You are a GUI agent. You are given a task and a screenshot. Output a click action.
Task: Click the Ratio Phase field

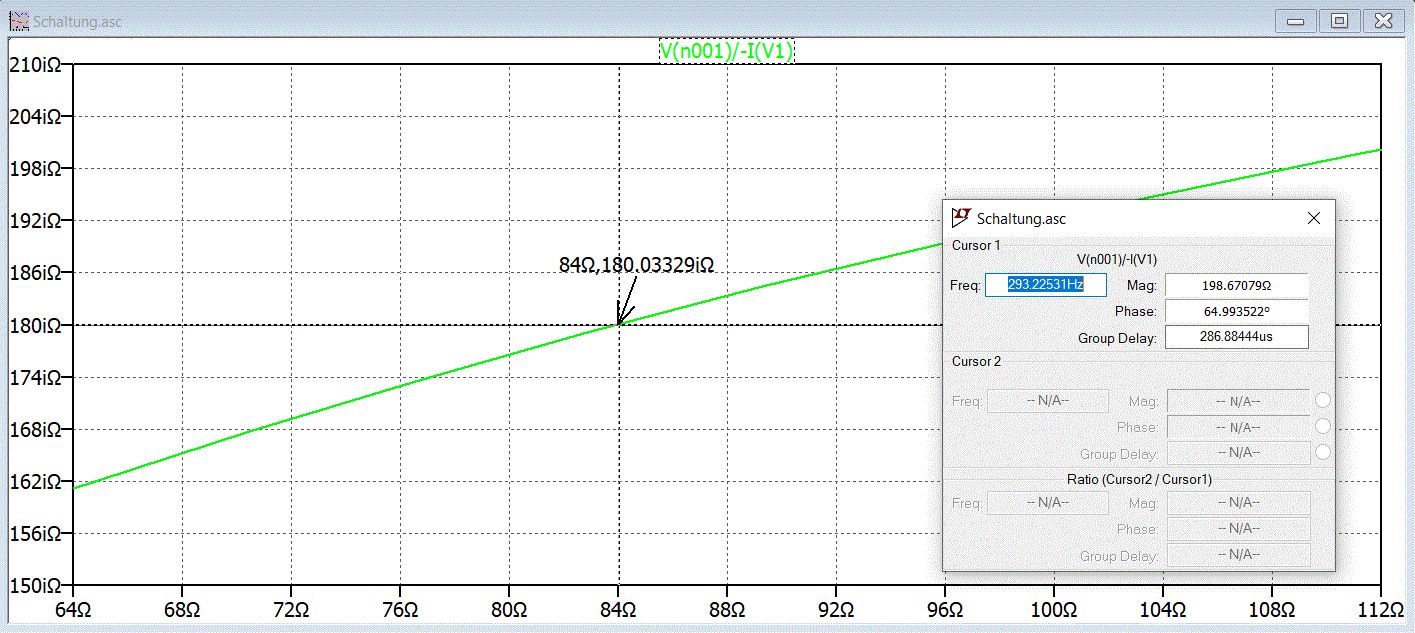click(1238, 529)
